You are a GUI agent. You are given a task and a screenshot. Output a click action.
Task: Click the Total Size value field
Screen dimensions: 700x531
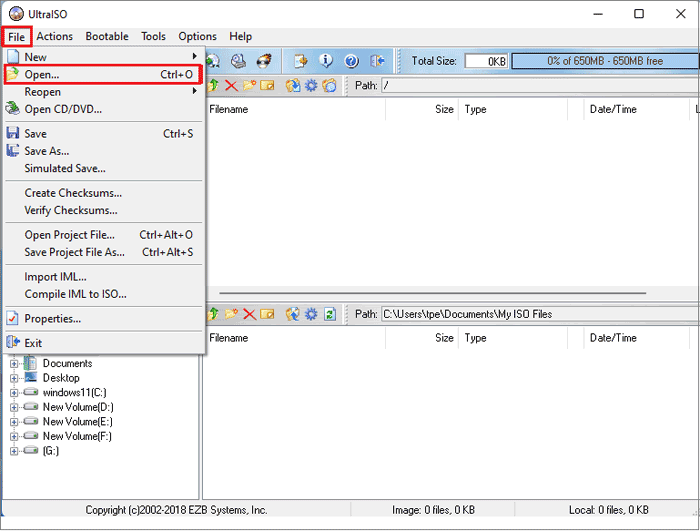tap(486, 61)
